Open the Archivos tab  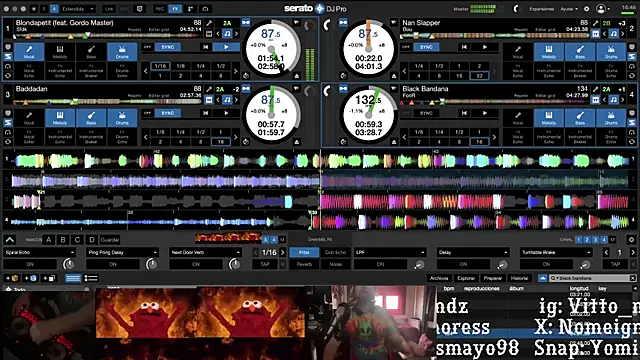[439, 278]
